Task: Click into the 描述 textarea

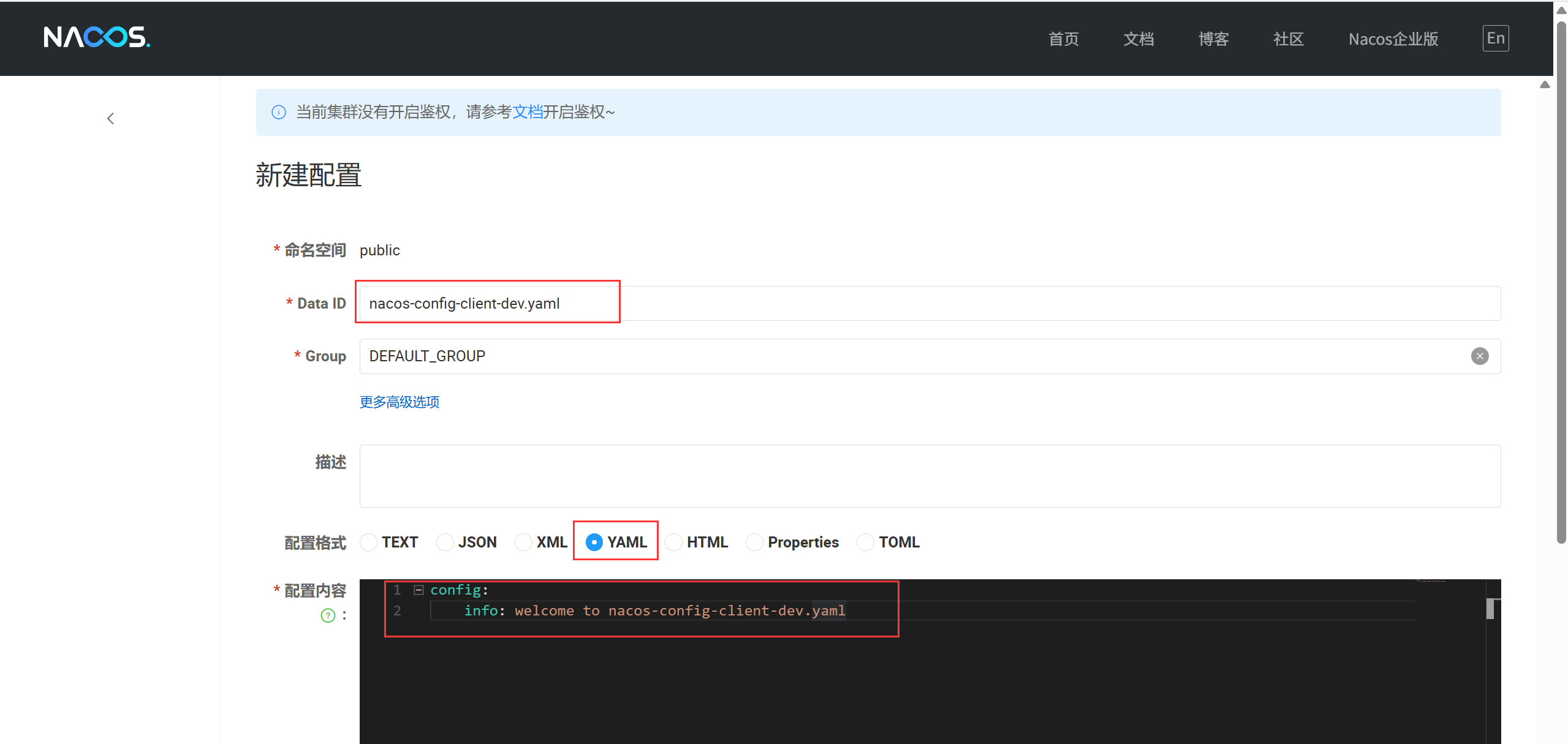Action: tap(930, 476)
